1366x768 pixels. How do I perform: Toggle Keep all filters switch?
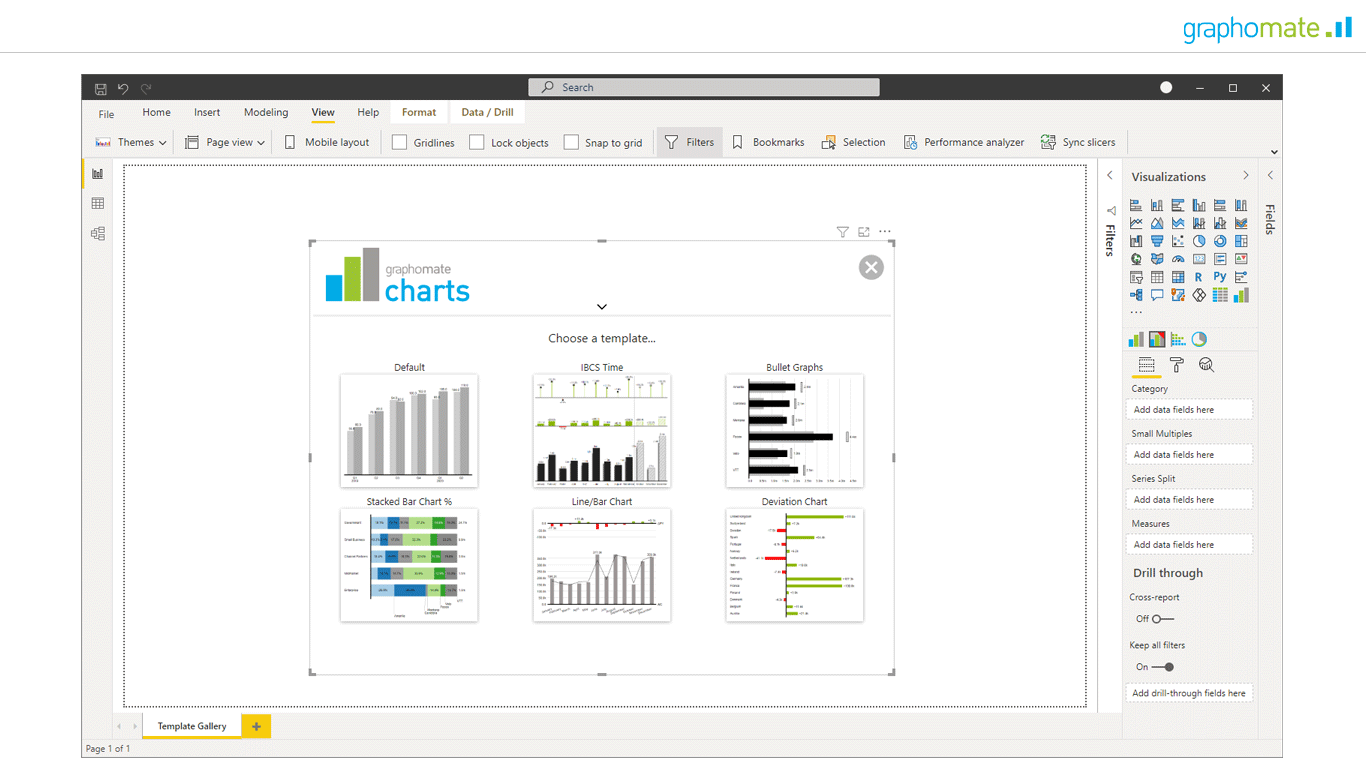pyautogui.click(x=1162, y=667)
